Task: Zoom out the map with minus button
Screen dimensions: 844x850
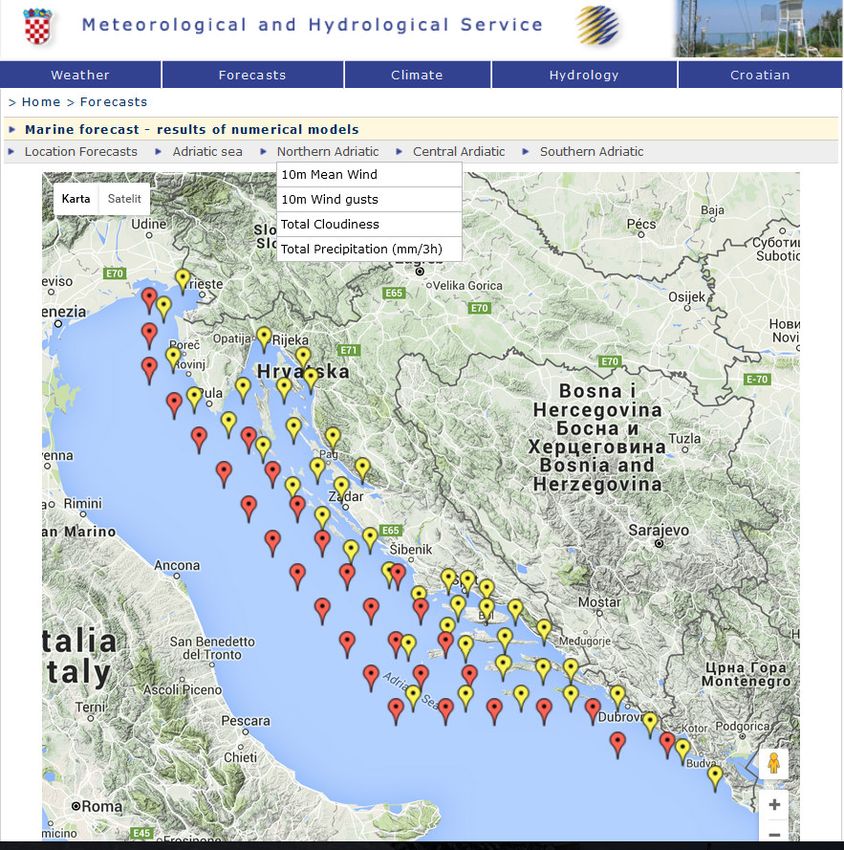Action: [774, 833]
